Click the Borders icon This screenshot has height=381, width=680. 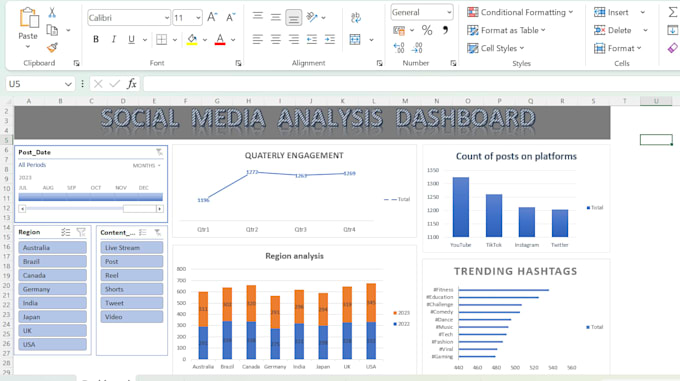click(161, 39)
